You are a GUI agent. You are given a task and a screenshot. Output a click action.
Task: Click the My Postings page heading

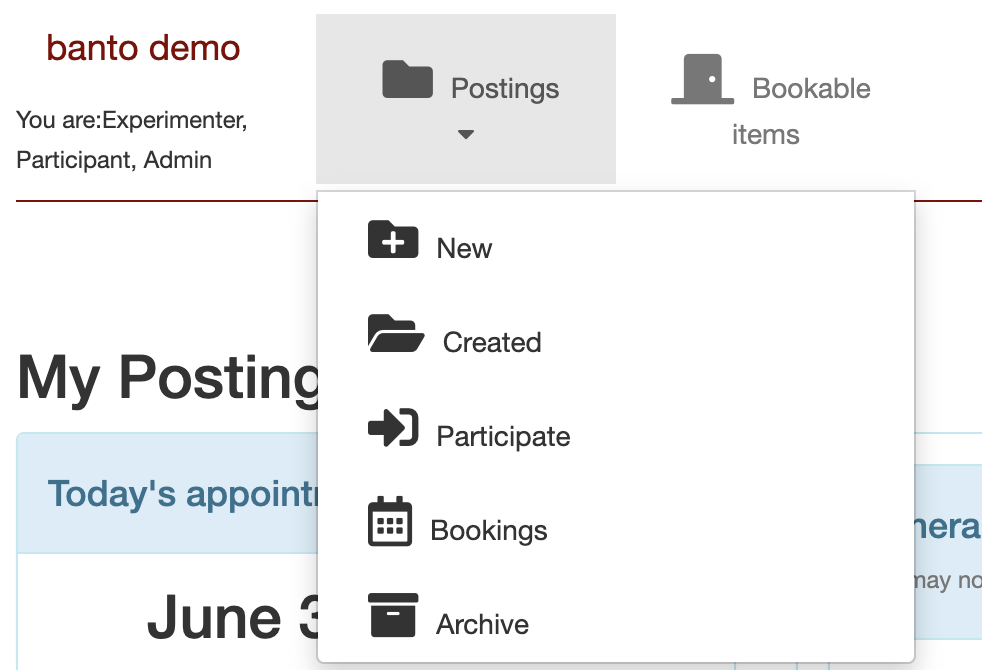click(166, 378)
